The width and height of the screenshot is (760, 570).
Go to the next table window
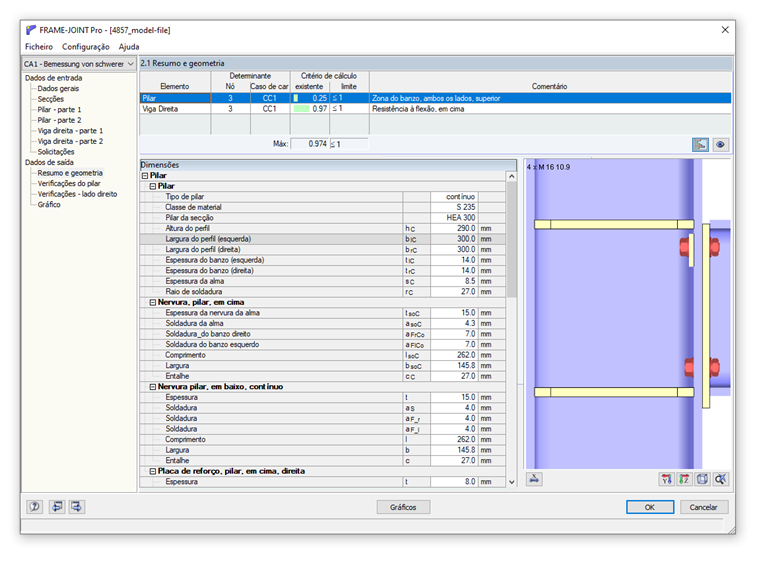(77, 507)
